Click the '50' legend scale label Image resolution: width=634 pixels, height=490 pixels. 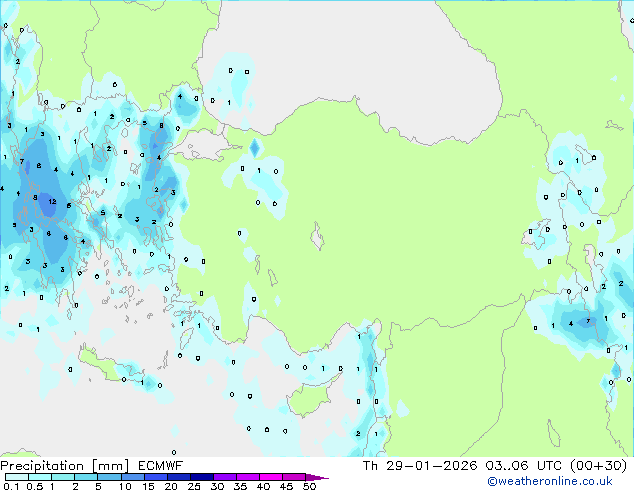click(x=309, y=486)
